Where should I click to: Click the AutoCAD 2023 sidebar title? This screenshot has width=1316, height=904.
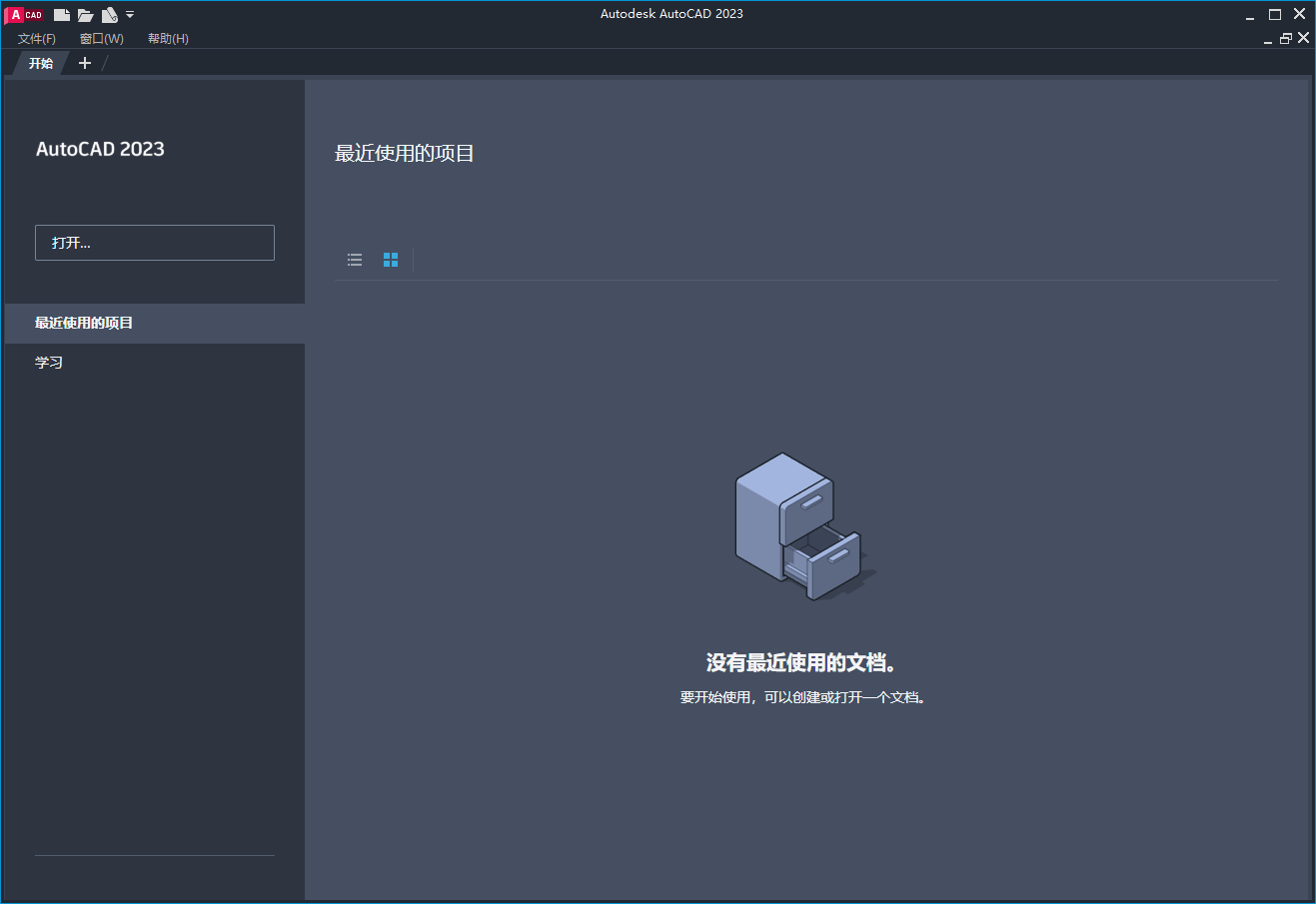click(x=100, y=149)
